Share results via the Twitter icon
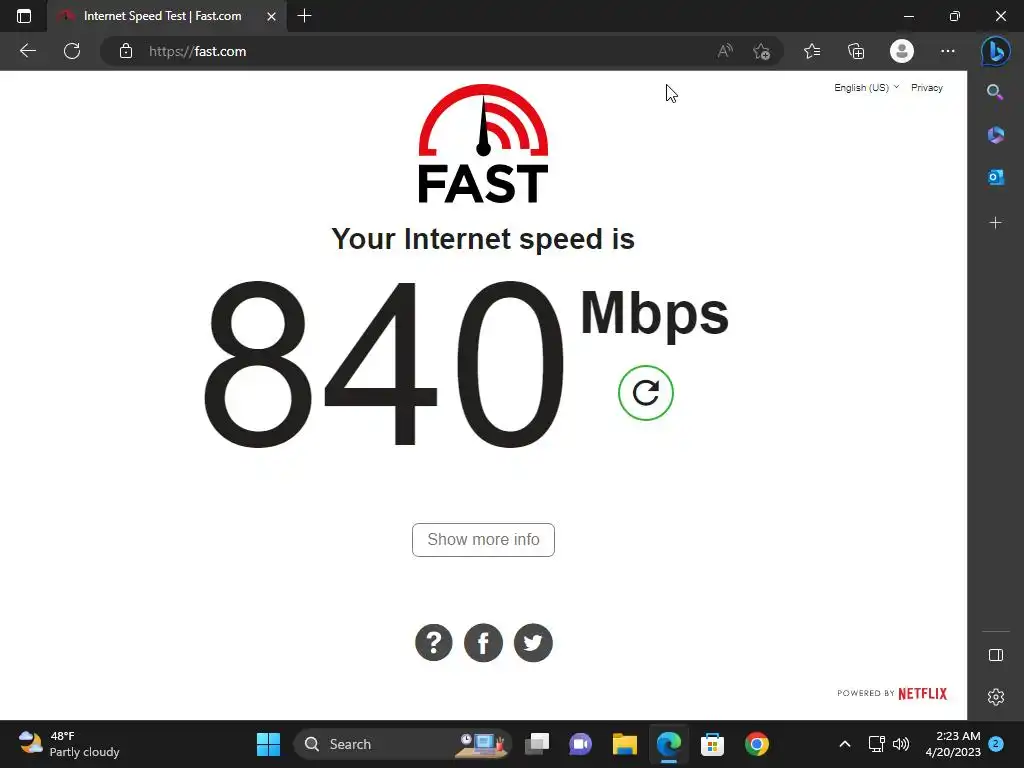 533,643
